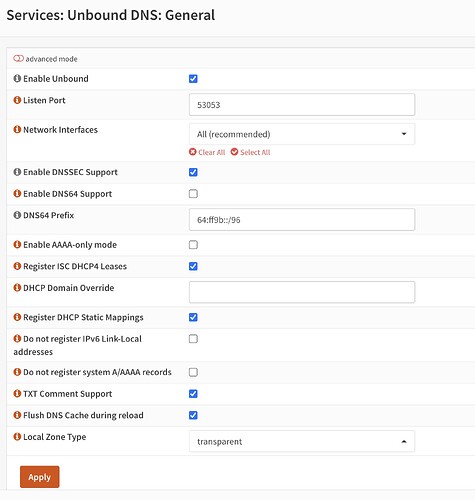
Task: Check Enable AAAA-only mode
Action: (193, 245)
